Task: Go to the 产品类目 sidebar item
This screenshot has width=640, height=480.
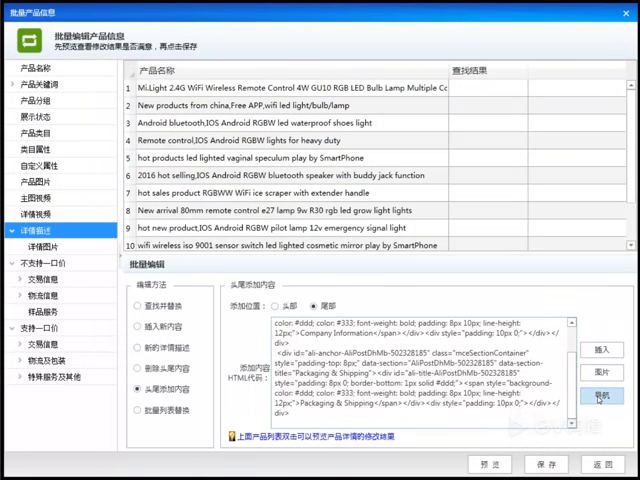Action: click(x=36, y=133)
